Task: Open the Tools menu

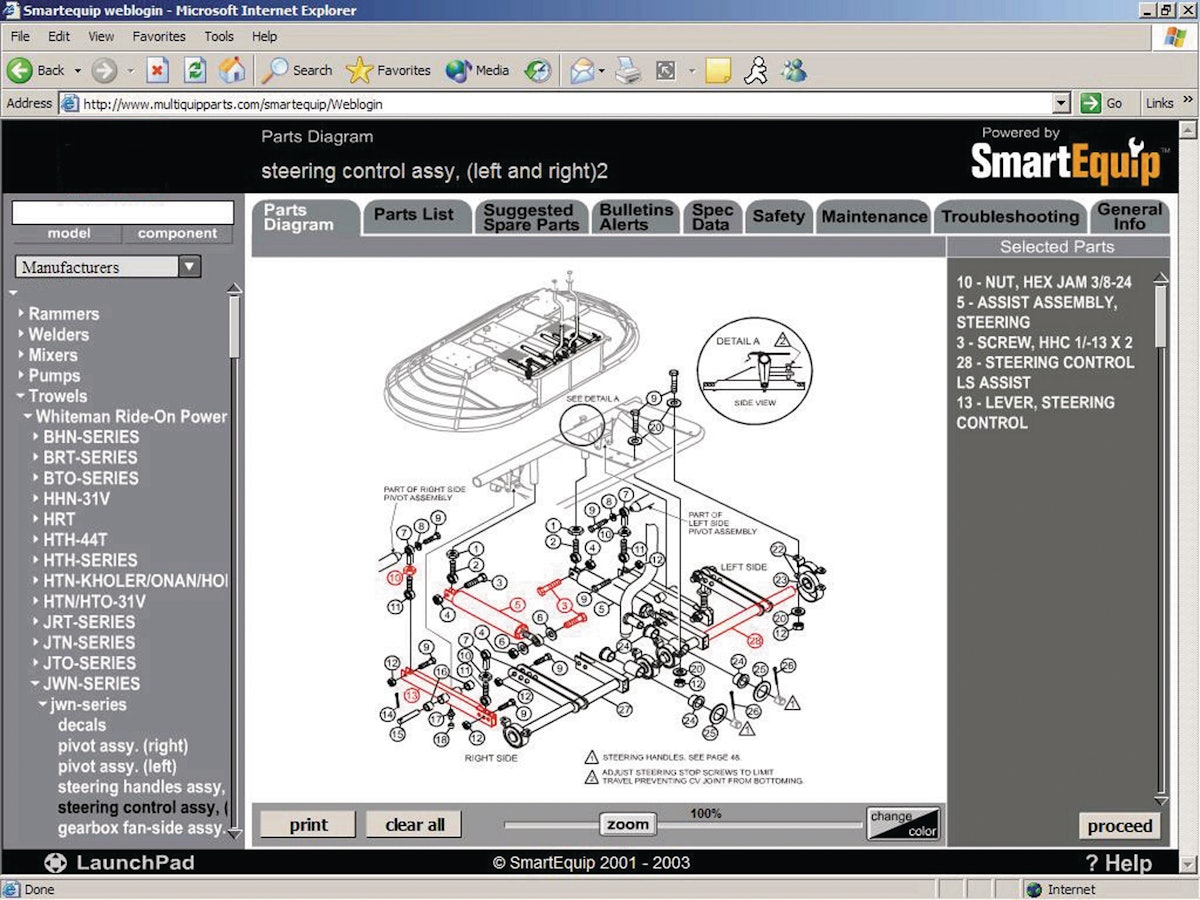Action: point(219,36)
